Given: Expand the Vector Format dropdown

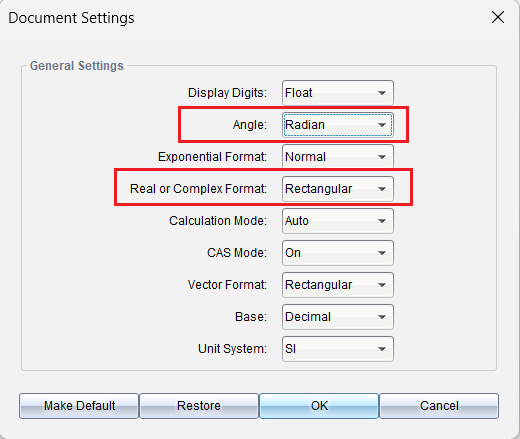Looking at the screenshot, I should 338,285.
